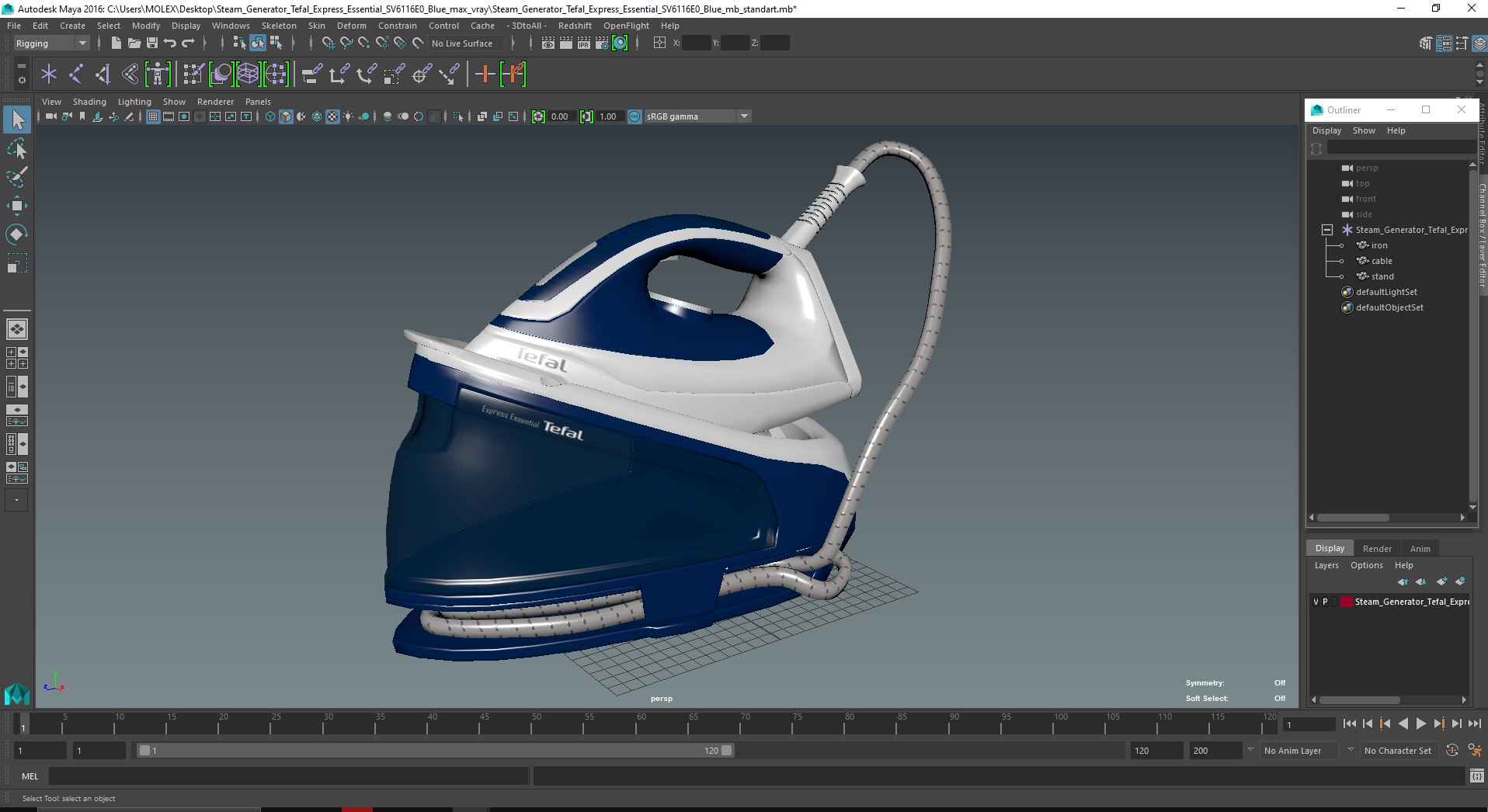Toggle the Auto Keyframe button
Screen dimensions: 1488x812
point(1452,751)
